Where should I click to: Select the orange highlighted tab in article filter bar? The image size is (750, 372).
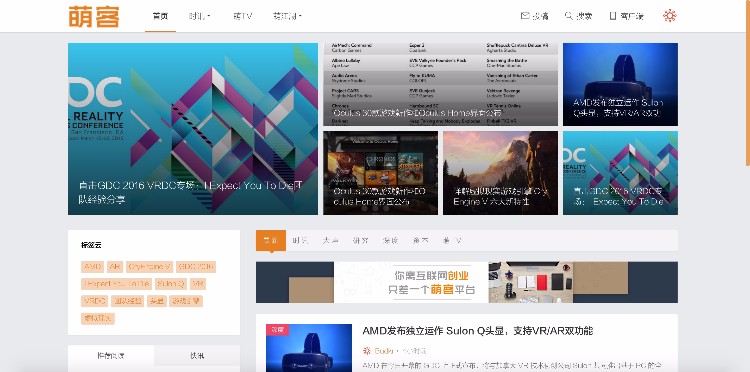271,241
